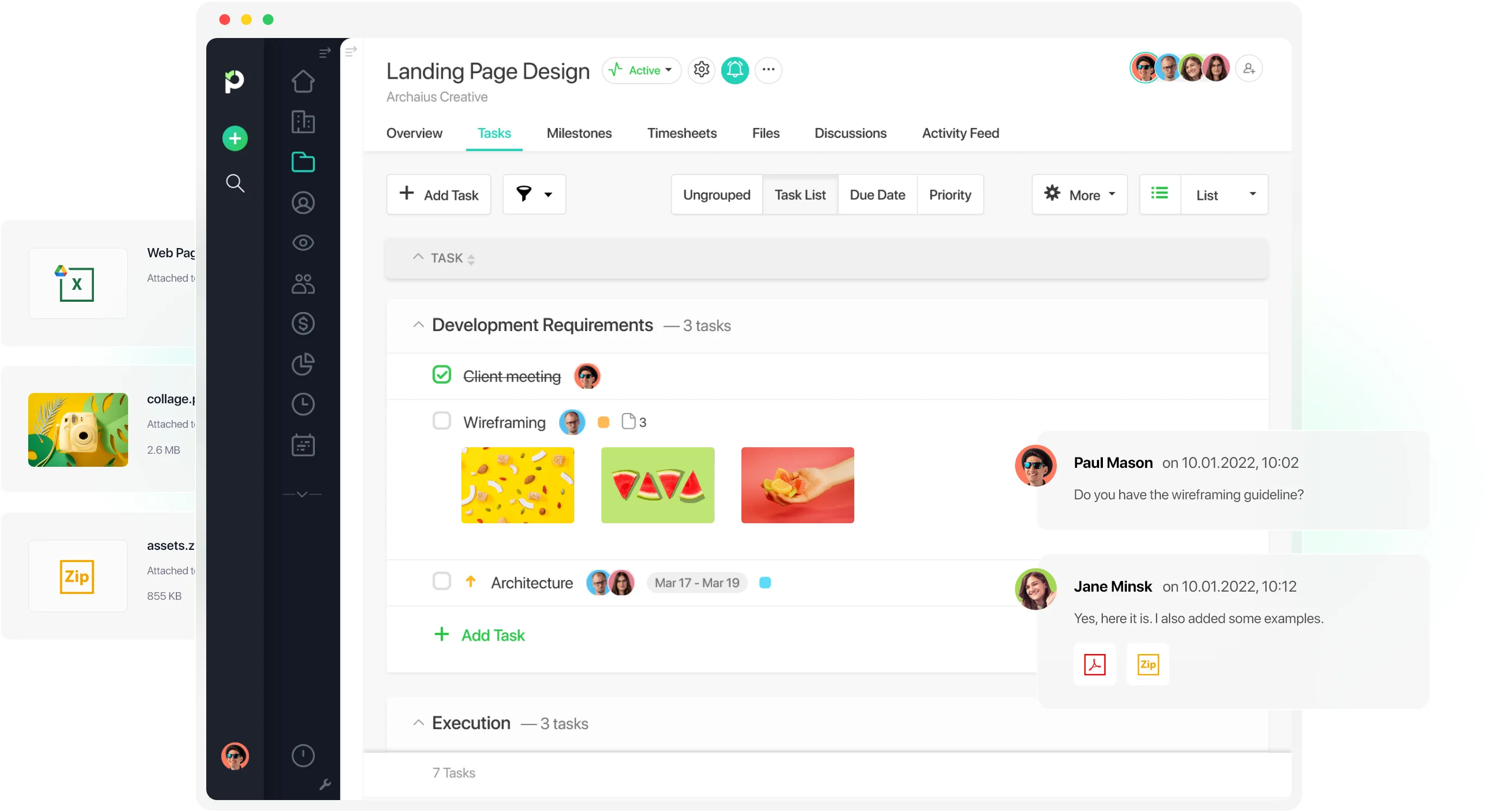This screenshot has width=1498, height=812.
Task: Open project settings gear icon
Action: tap(701, 70)
